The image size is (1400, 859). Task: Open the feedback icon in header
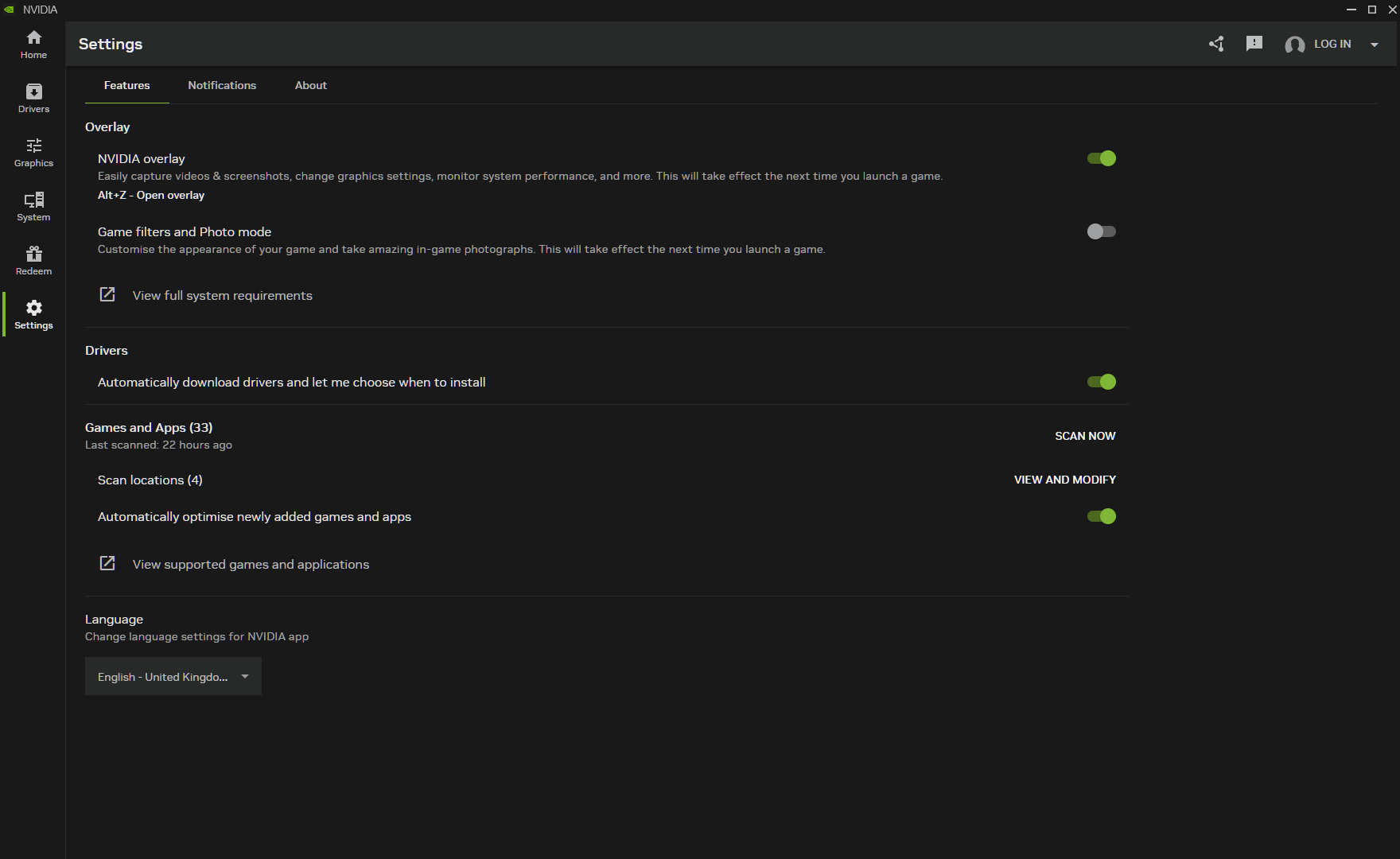click(1254, 44)
